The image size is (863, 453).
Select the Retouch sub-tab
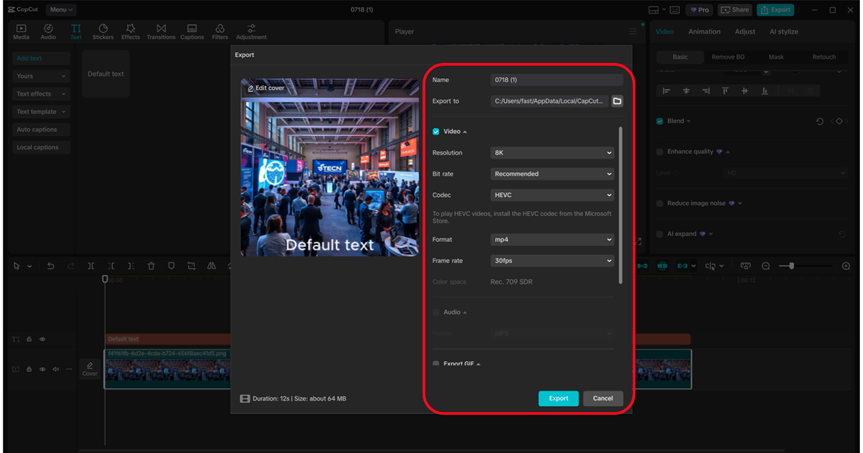pos(824,57)
